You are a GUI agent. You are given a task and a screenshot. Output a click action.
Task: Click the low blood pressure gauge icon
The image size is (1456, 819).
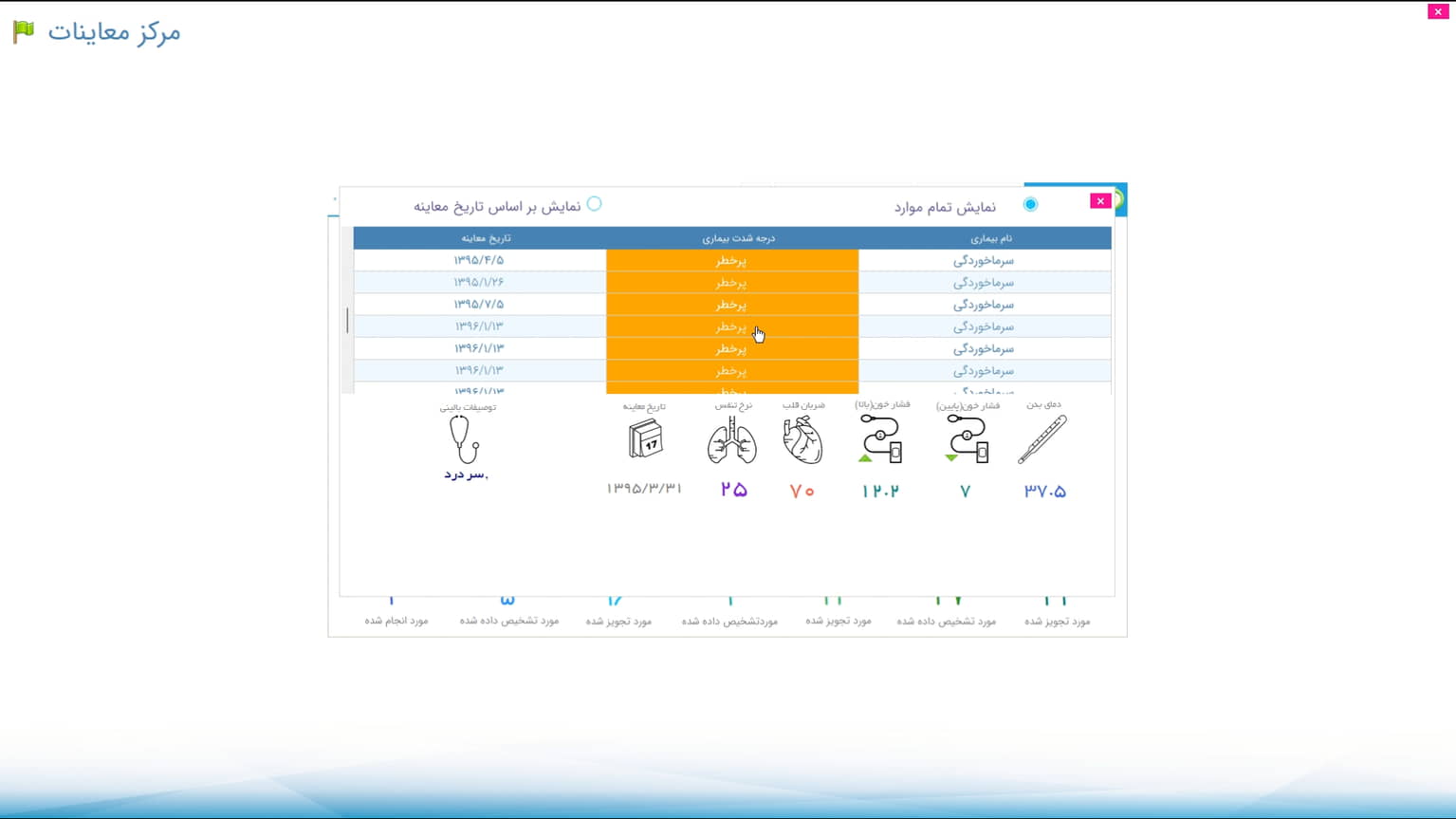967,439
